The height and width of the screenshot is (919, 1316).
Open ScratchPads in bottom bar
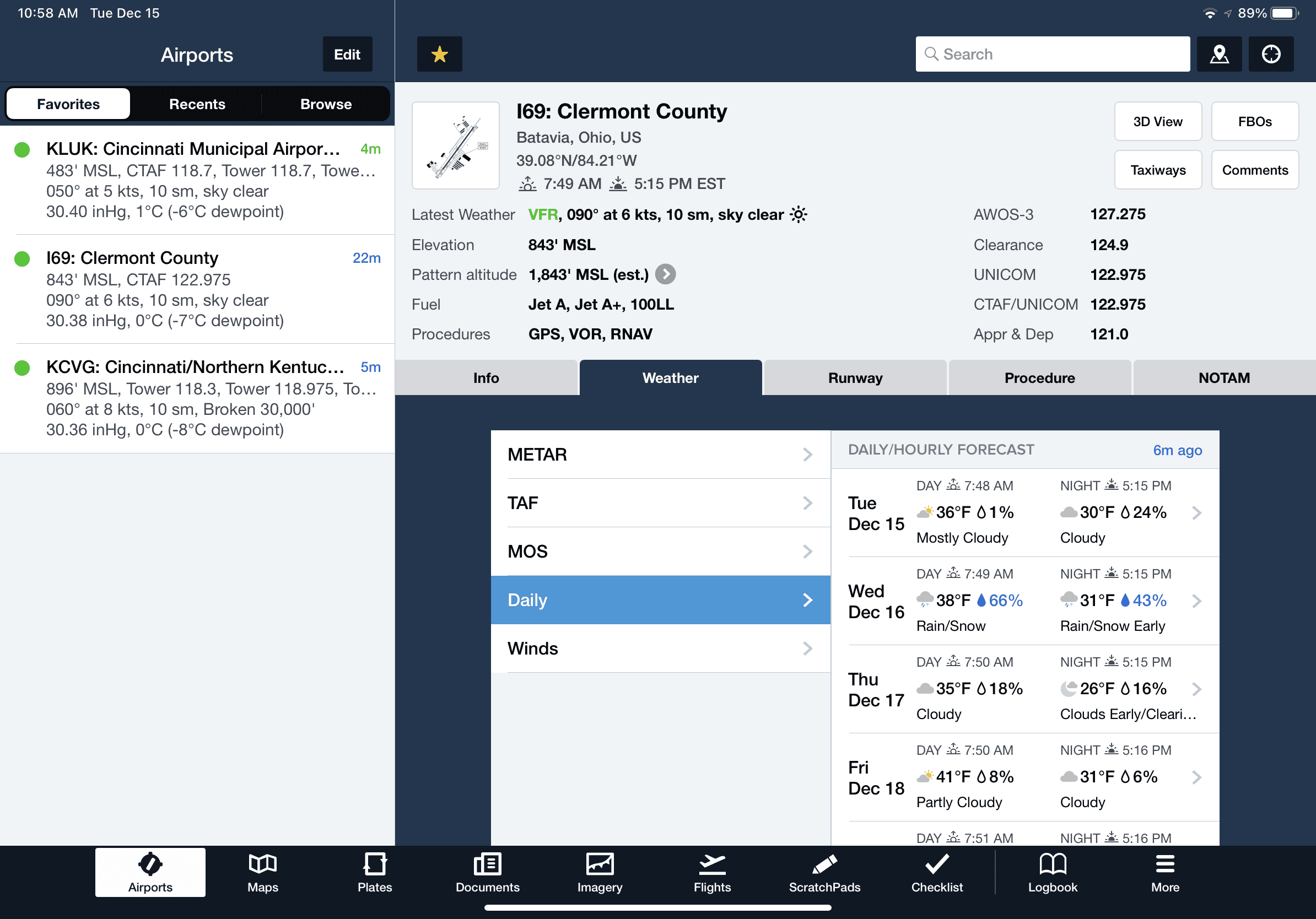[x=824, y=872]
